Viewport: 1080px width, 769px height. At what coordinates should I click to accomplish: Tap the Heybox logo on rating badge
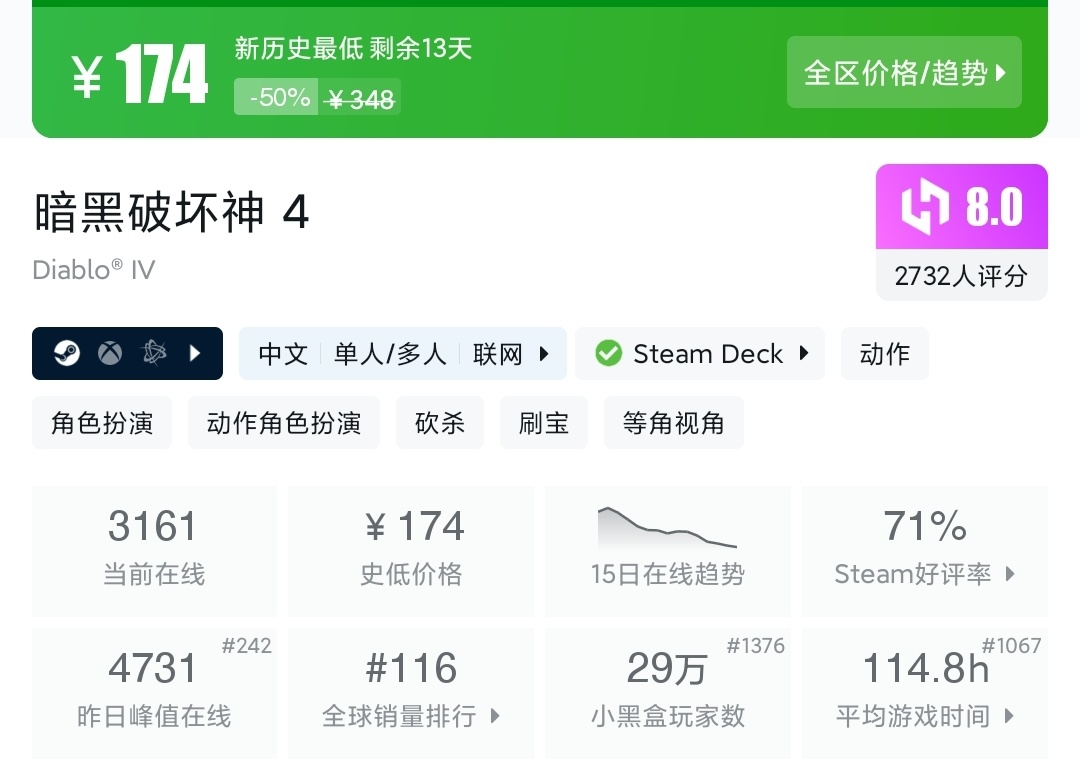[926, 207]
